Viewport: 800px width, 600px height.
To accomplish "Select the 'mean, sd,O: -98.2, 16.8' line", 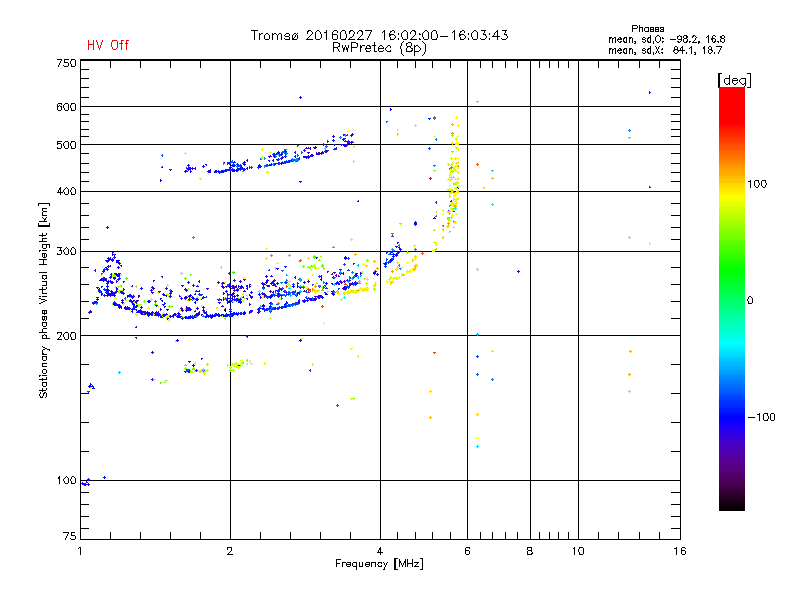I will click(666, 39).
